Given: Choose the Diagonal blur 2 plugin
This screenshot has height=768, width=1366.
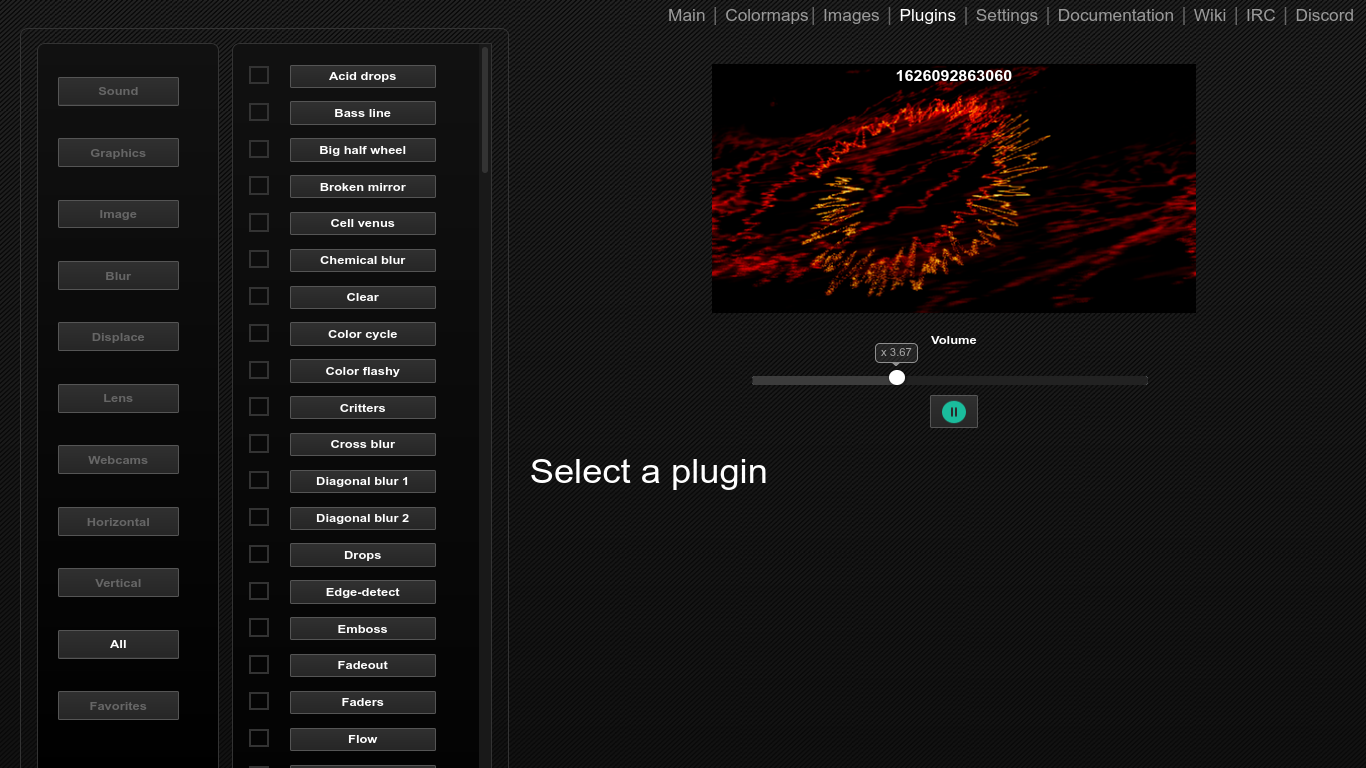Looking at the screenshot, I should click(x=362, y=518).
